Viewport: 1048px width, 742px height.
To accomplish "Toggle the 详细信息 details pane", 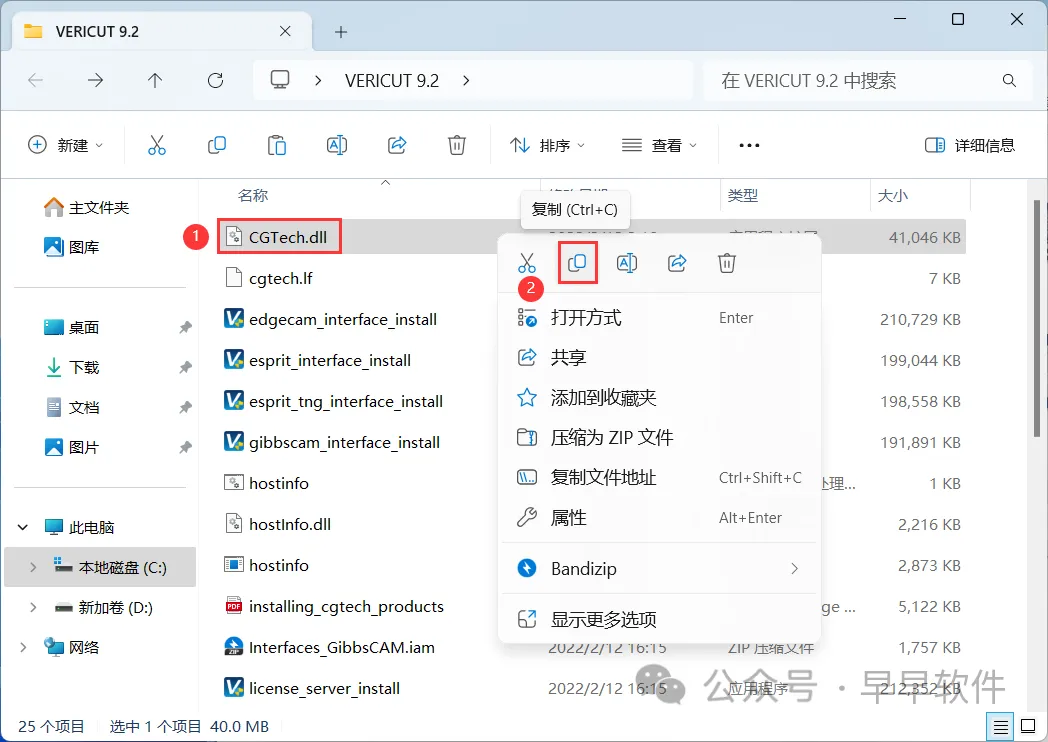I will tap(970, 145).
